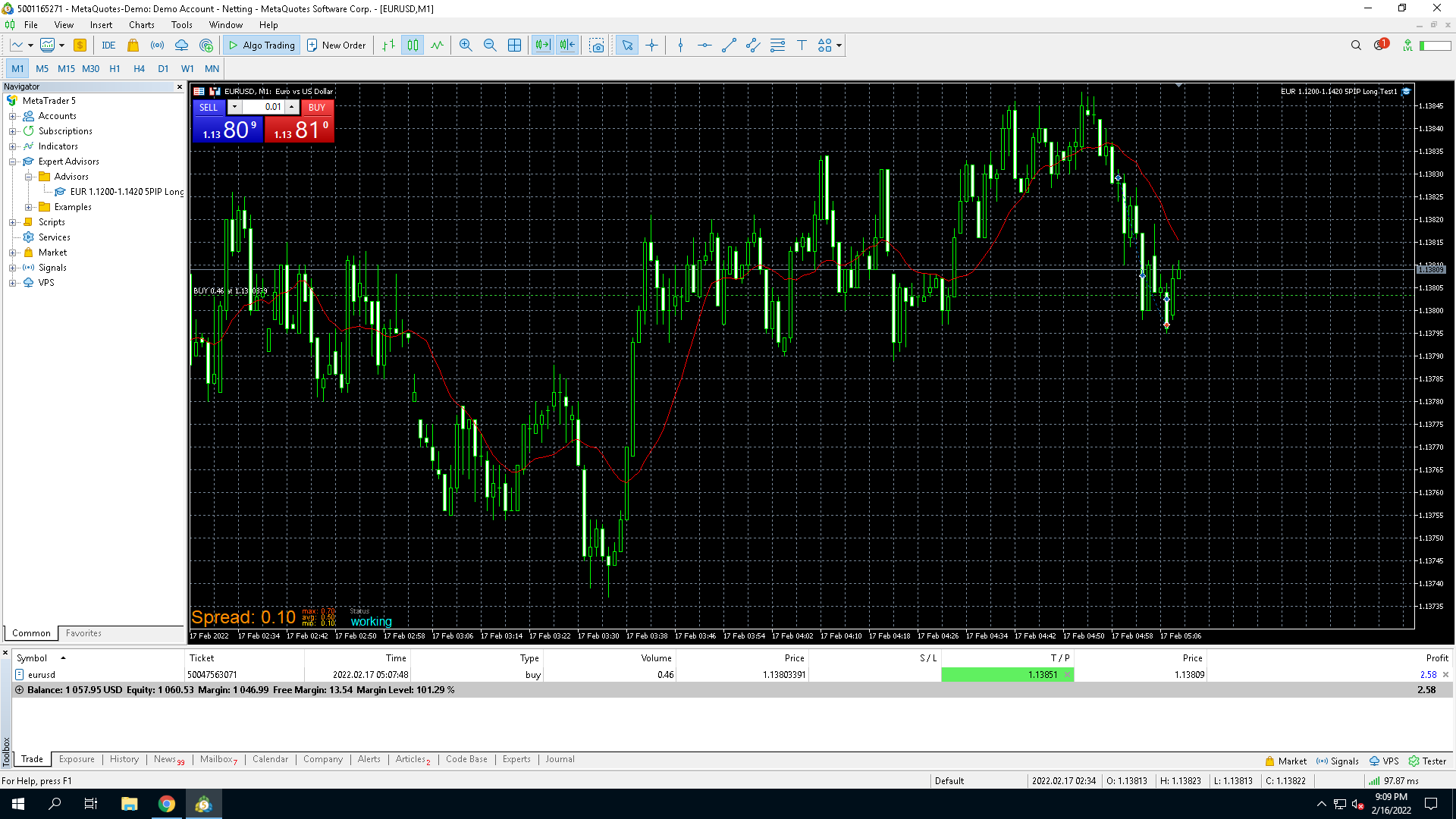
Task: Click the Market shopping bag toolbar icon
Action: point(133,45)
